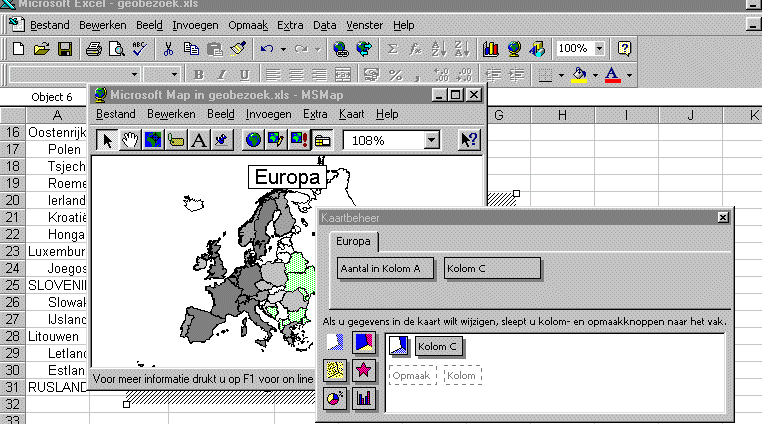Image resolution: width=762 pixels, height=424 pixels.
Task: Click the center map tool in MSMap
Action: [153, 140]
